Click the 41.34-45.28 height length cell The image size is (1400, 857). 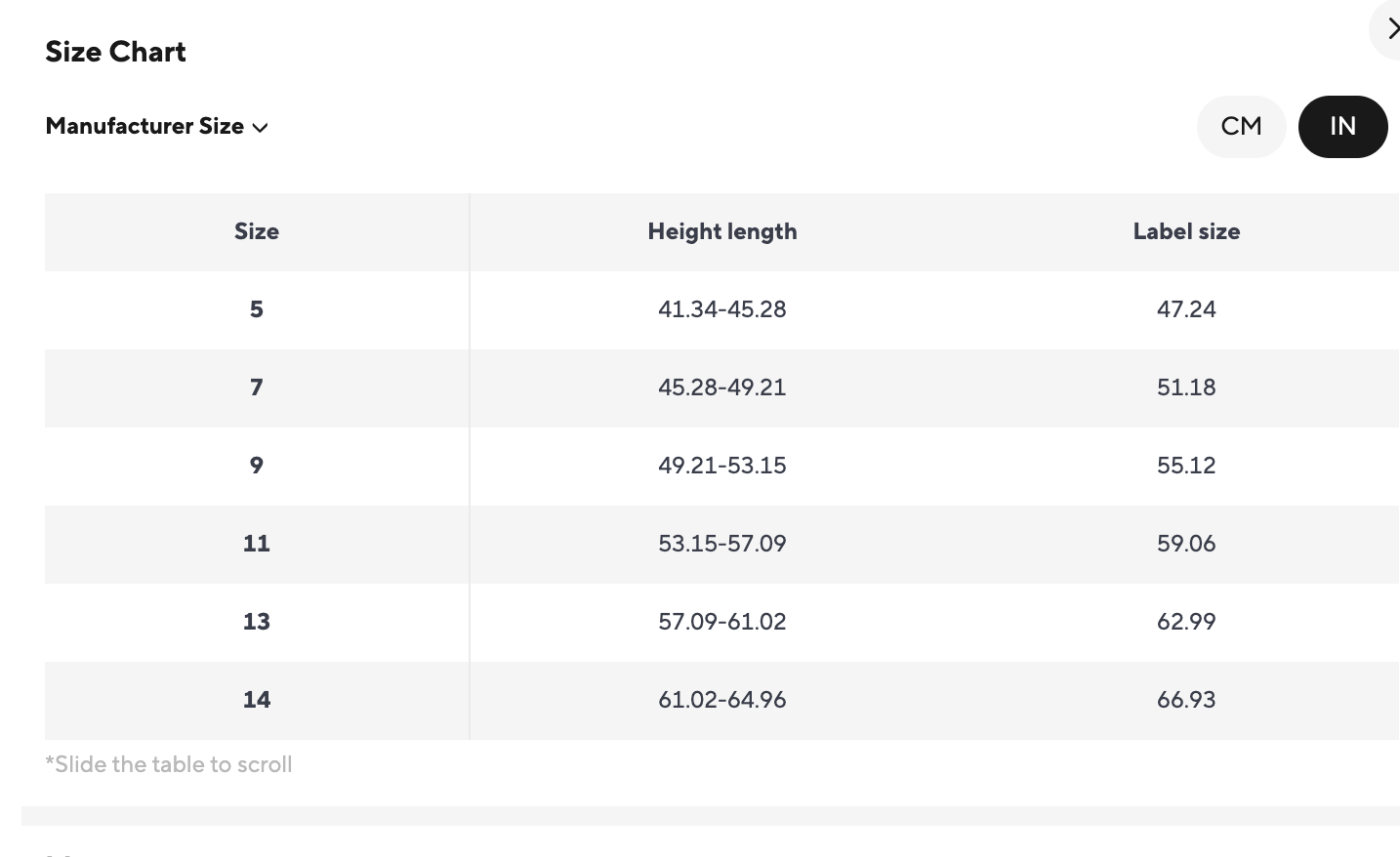tap(721, 309)
